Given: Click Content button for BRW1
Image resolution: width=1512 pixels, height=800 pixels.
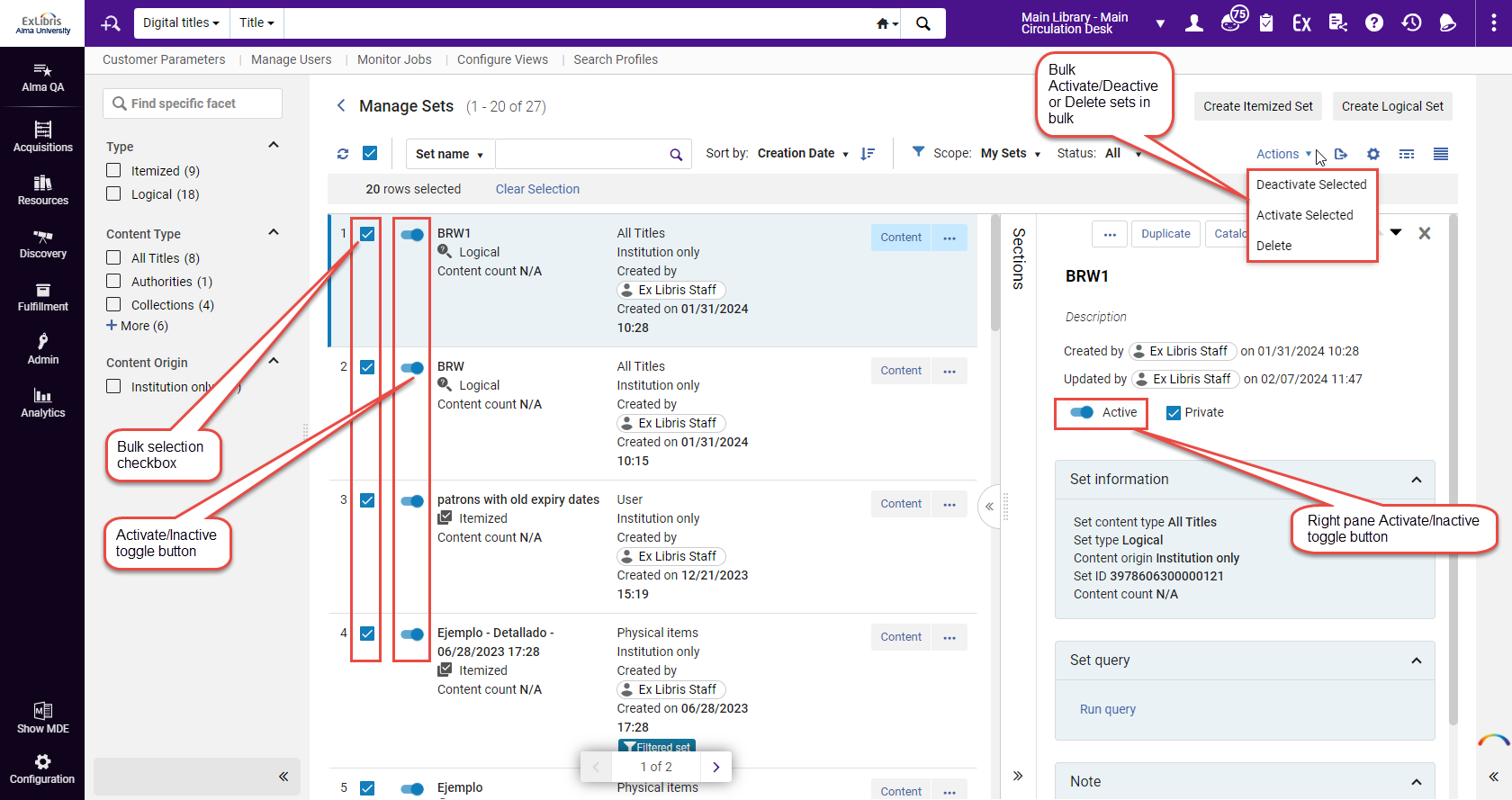Looking at the screenshot, I should (x=901, y=238).
